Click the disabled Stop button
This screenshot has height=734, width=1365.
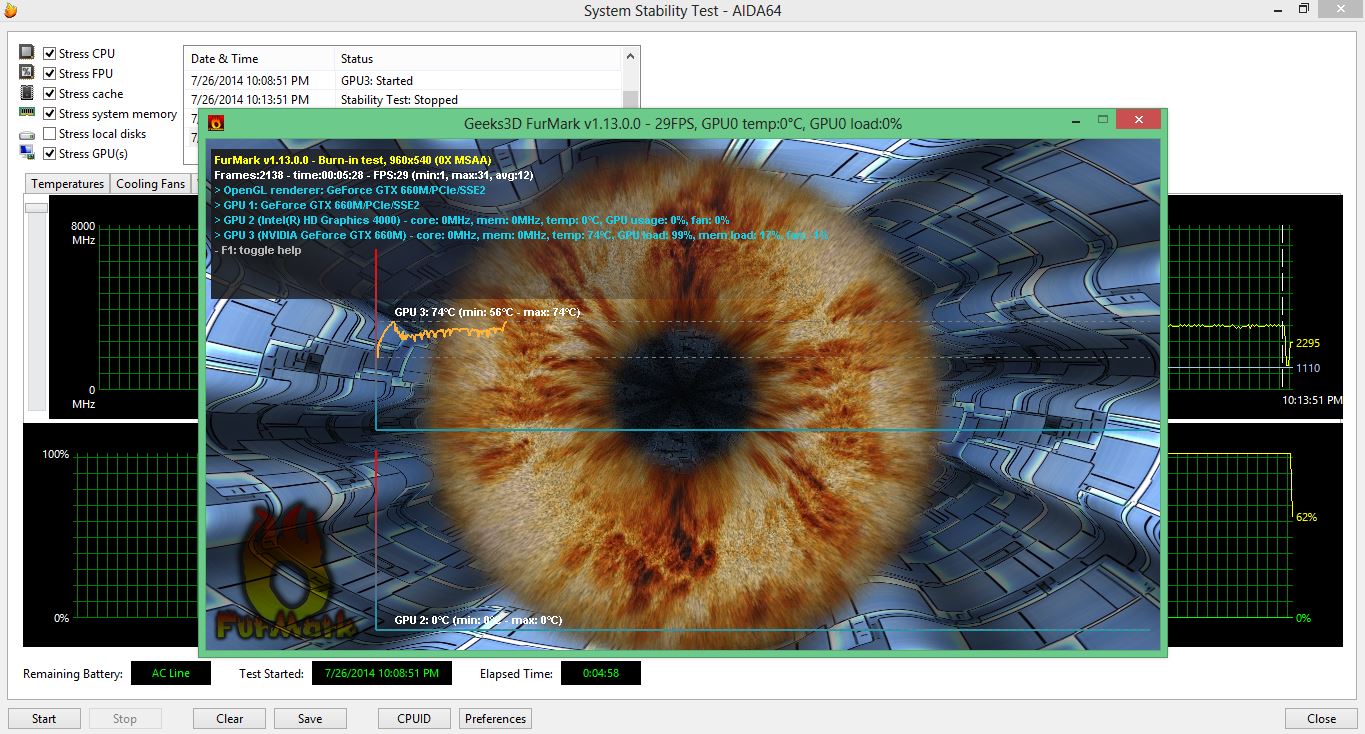(125, 718)
